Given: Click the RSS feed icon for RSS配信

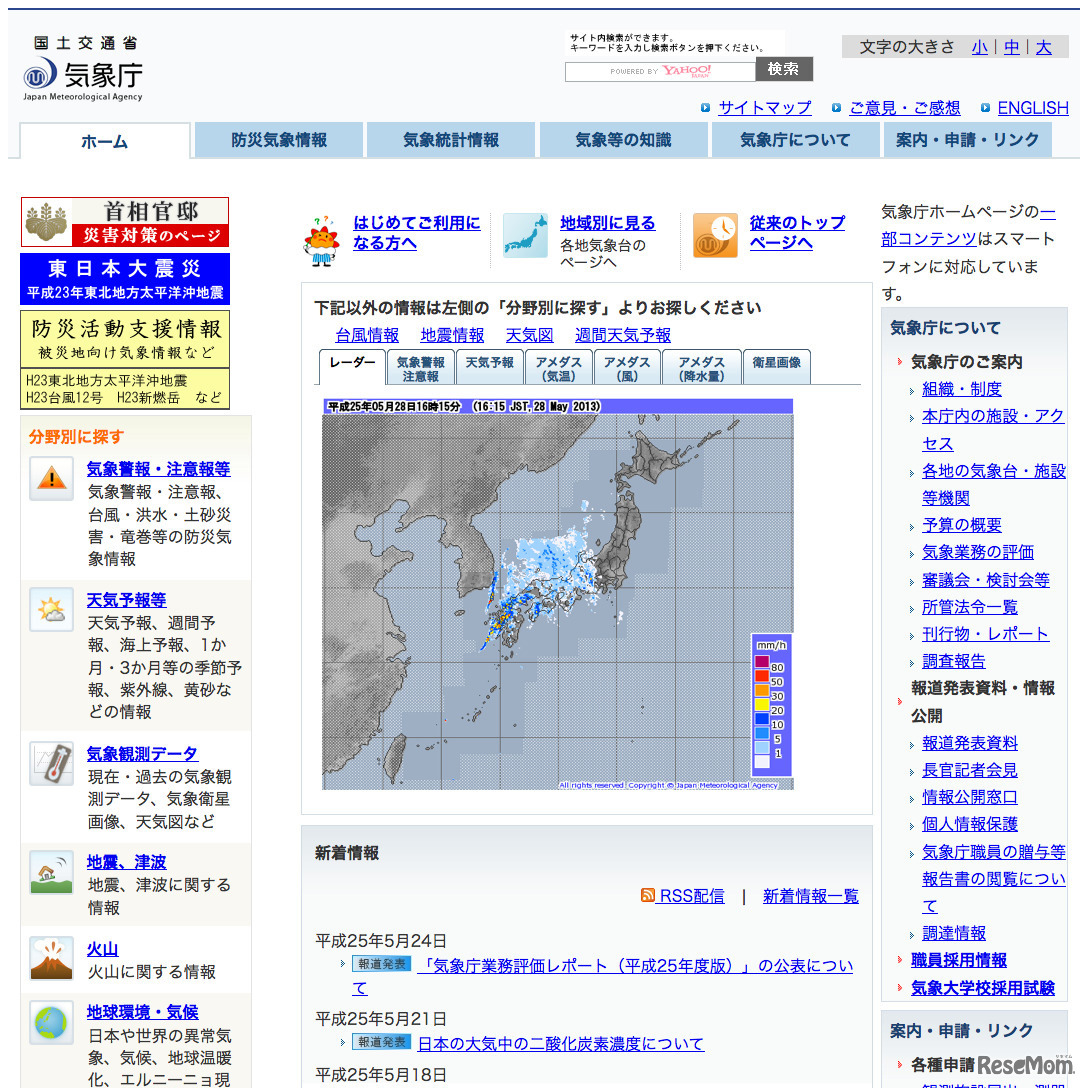Looking at the screenshot, I should (649, 896).
